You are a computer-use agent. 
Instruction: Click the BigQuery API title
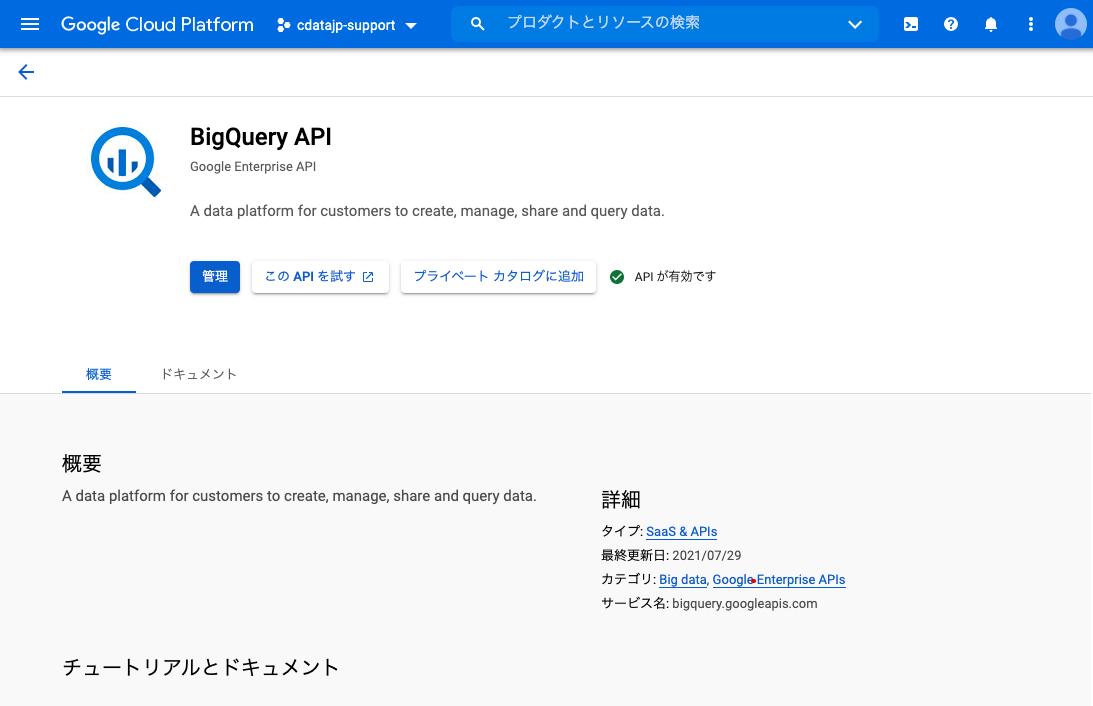click(x=261, y=137)
